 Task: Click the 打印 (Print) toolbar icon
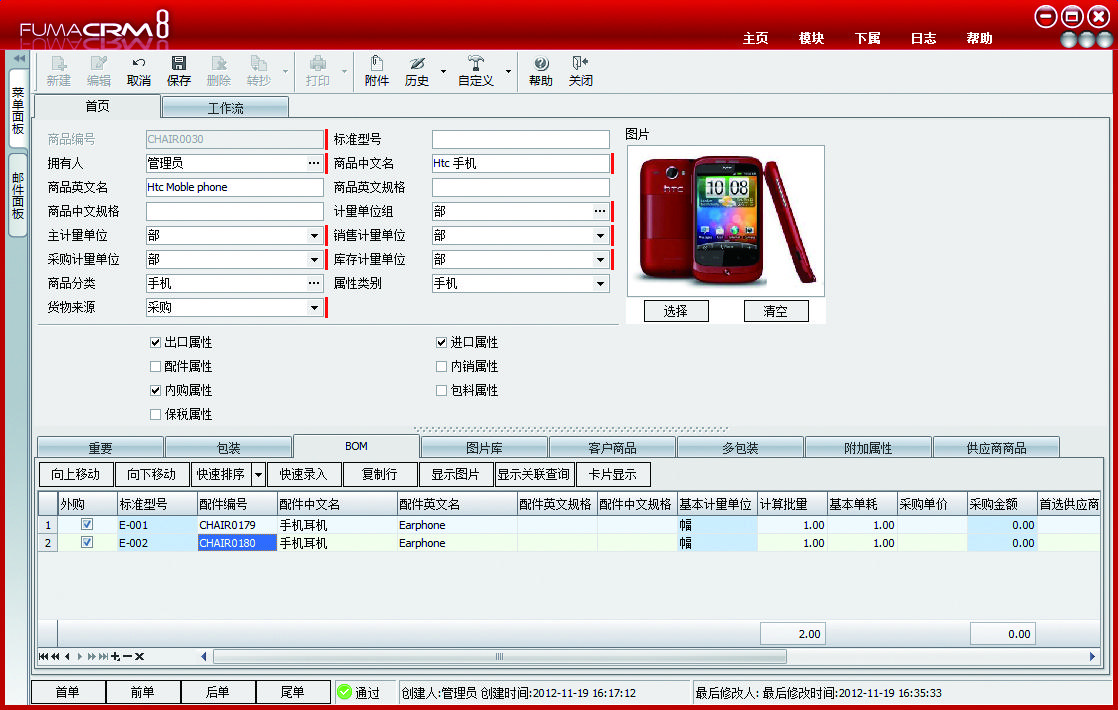[318, 64]
